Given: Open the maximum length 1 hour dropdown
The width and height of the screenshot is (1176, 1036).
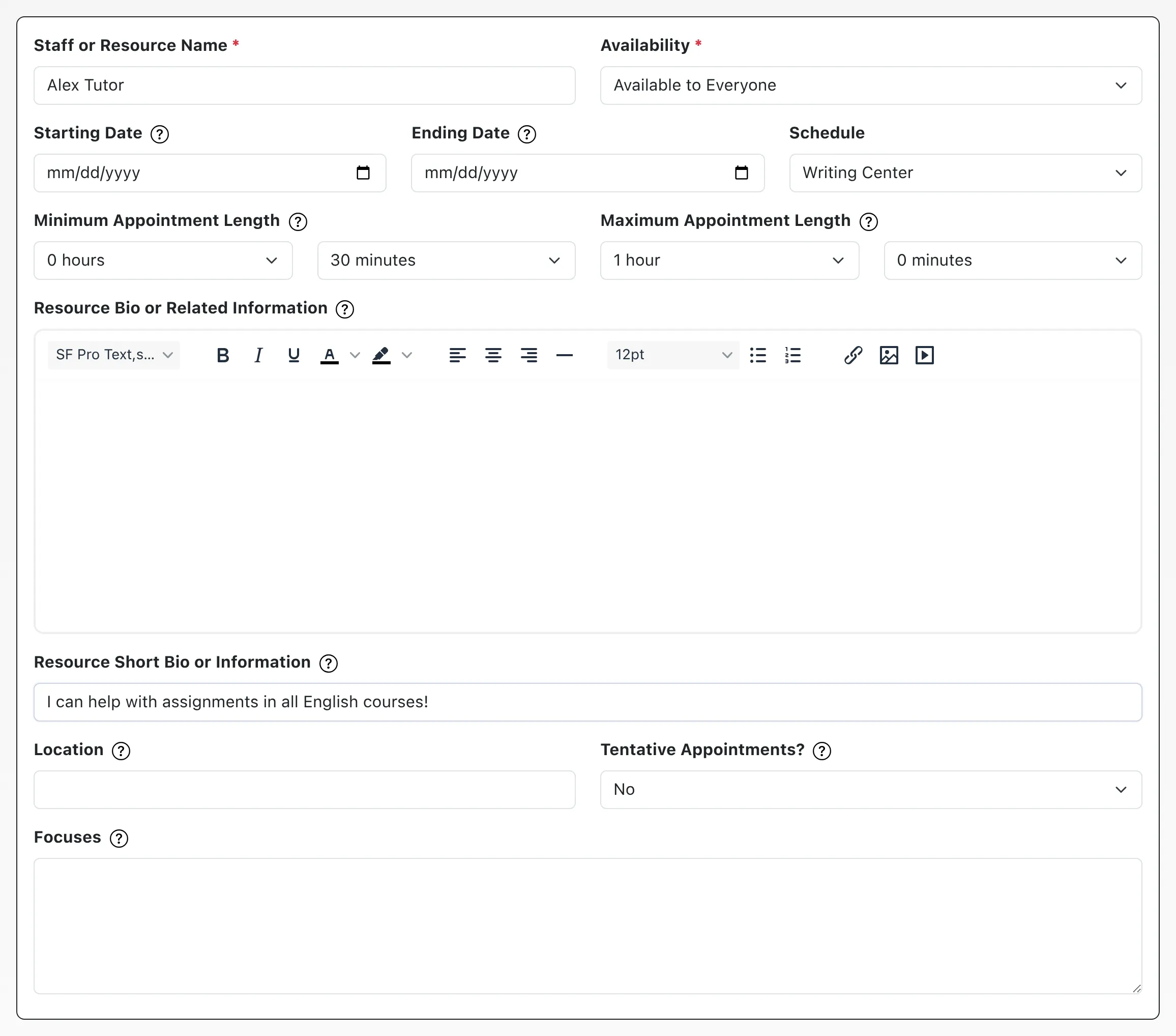Looking at the screenshot, I should (729, 260).
